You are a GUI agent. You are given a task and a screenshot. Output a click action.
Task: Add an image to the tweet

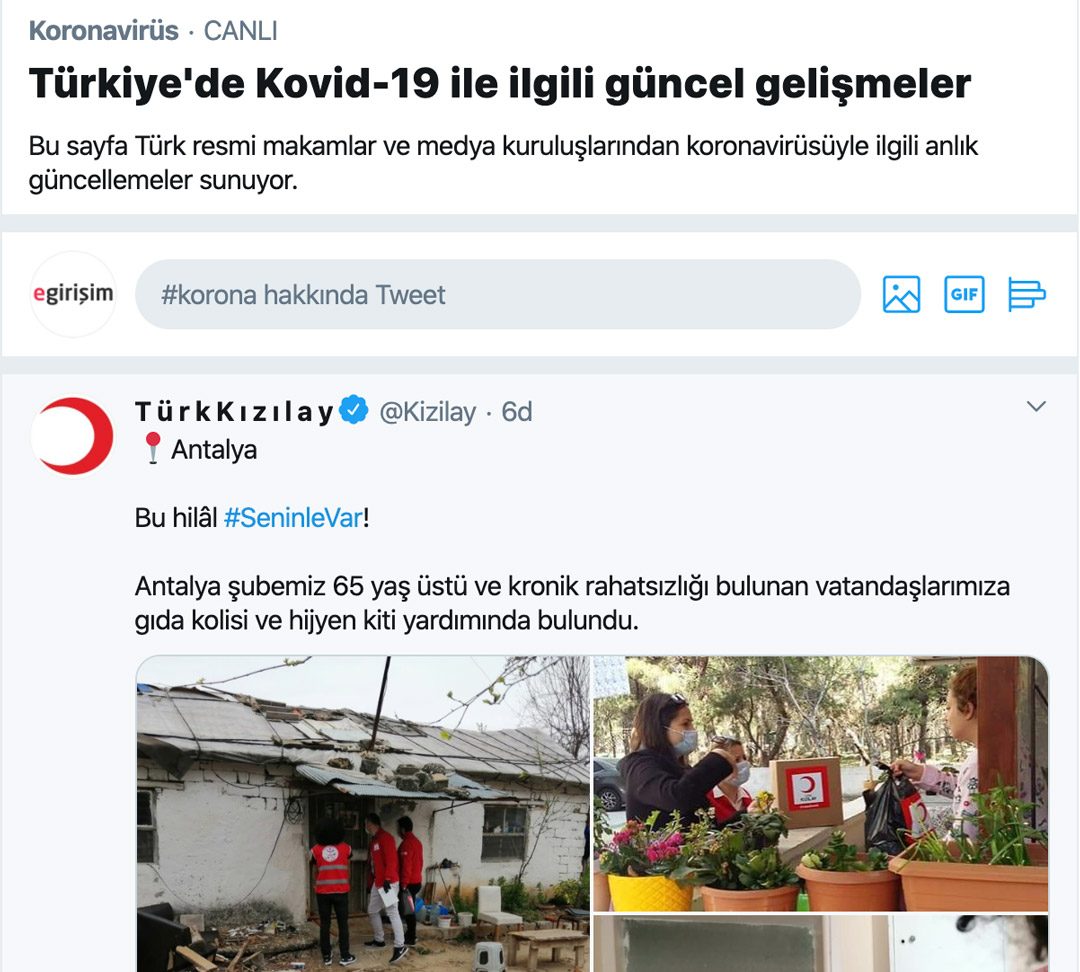coord(901,294)
